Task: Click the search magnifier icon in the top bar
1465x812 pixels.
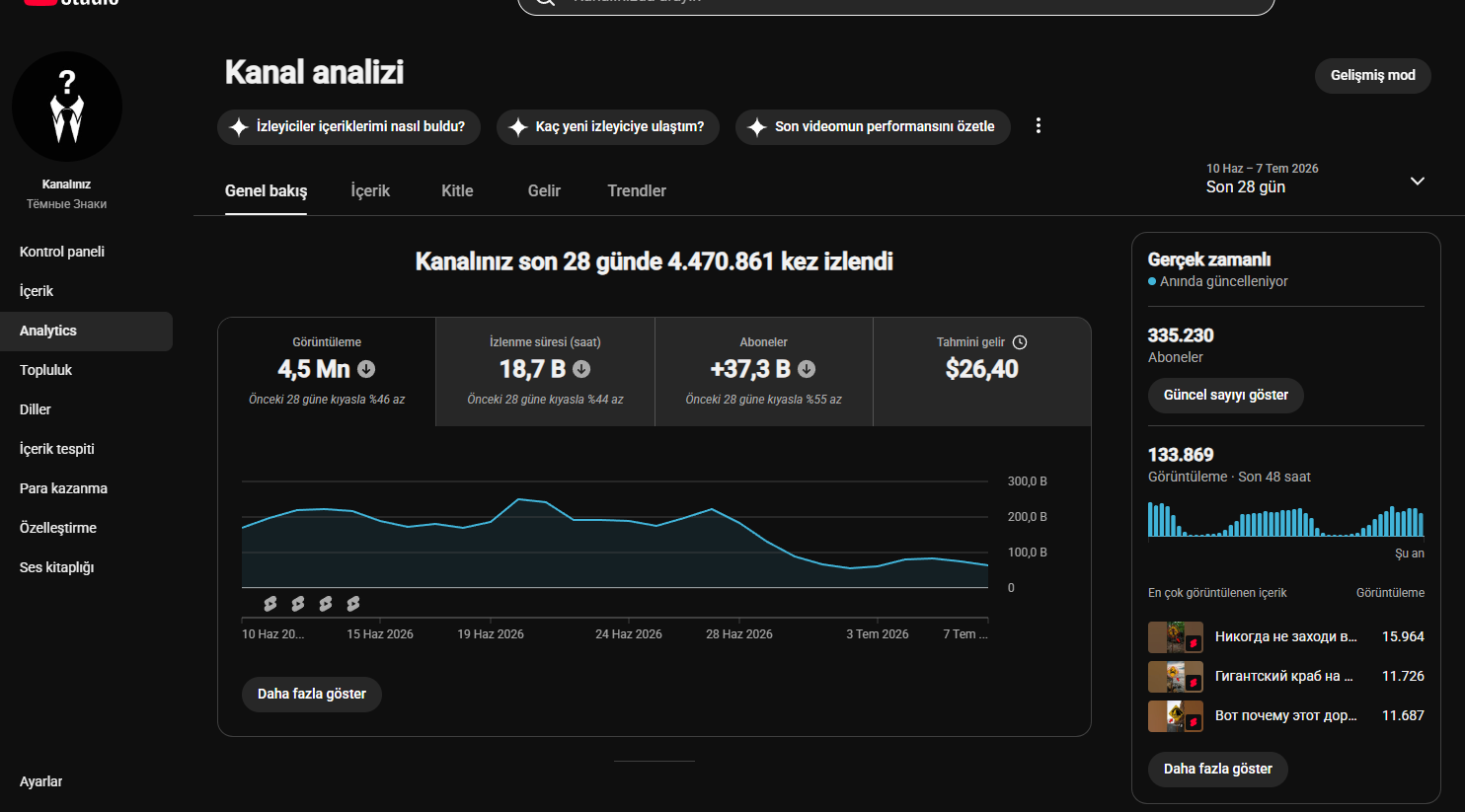Action: pos(545,3)
